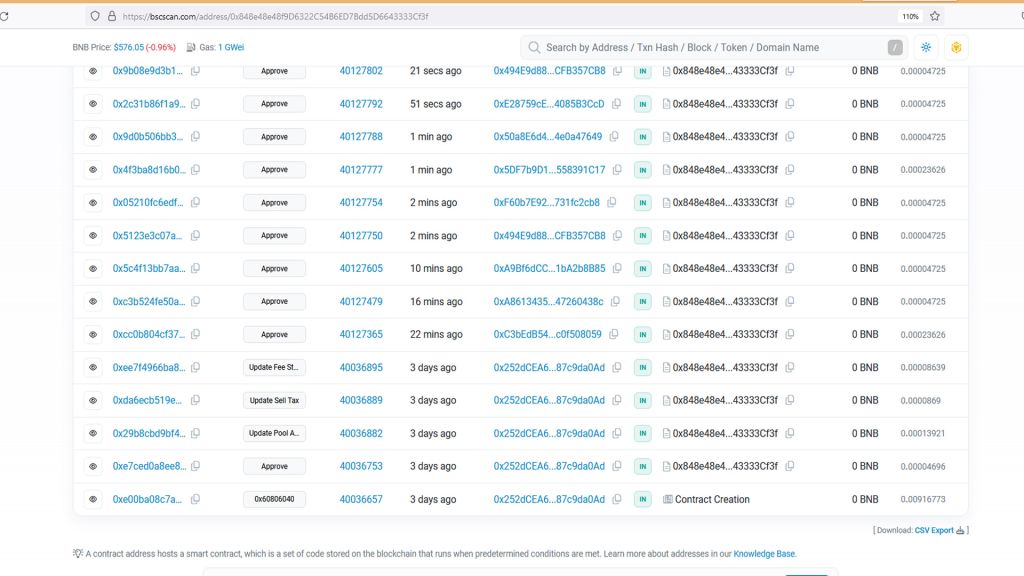
Task: Bookmark this page with the star icon
Action: tap(935, 16)
